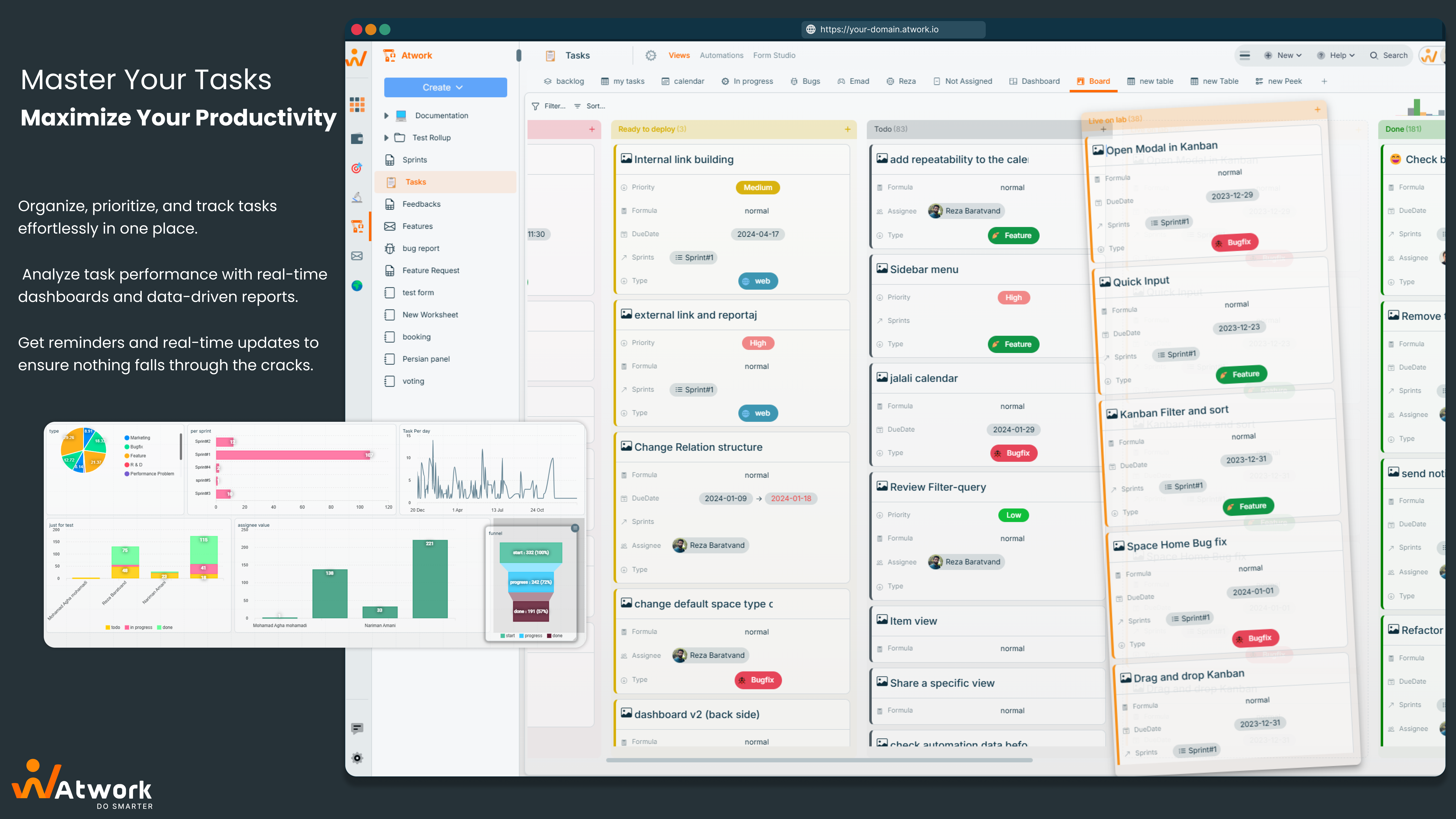Screen dimensions: 1456x819
Task: Expand the Test Rollup folder arrow
Action: [387, 138]
